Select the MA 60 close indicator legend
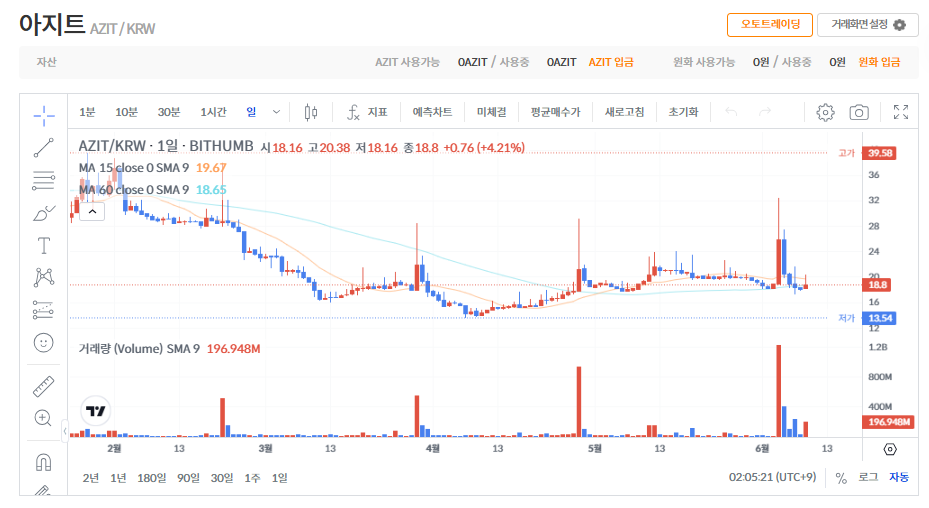 [133, 190]
